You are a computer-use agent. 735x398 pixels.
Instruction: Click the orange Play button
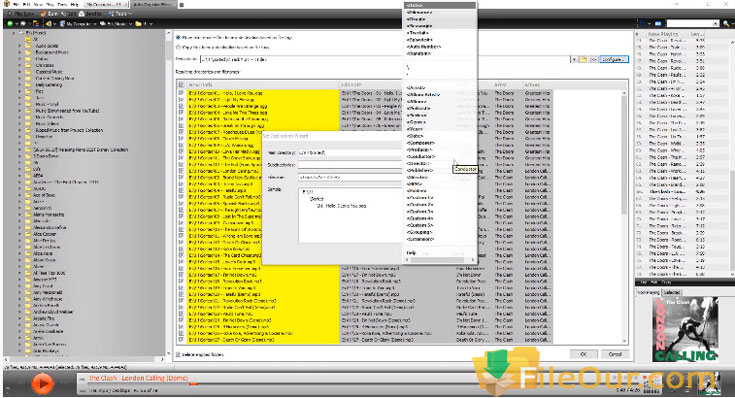coord(42,384)
